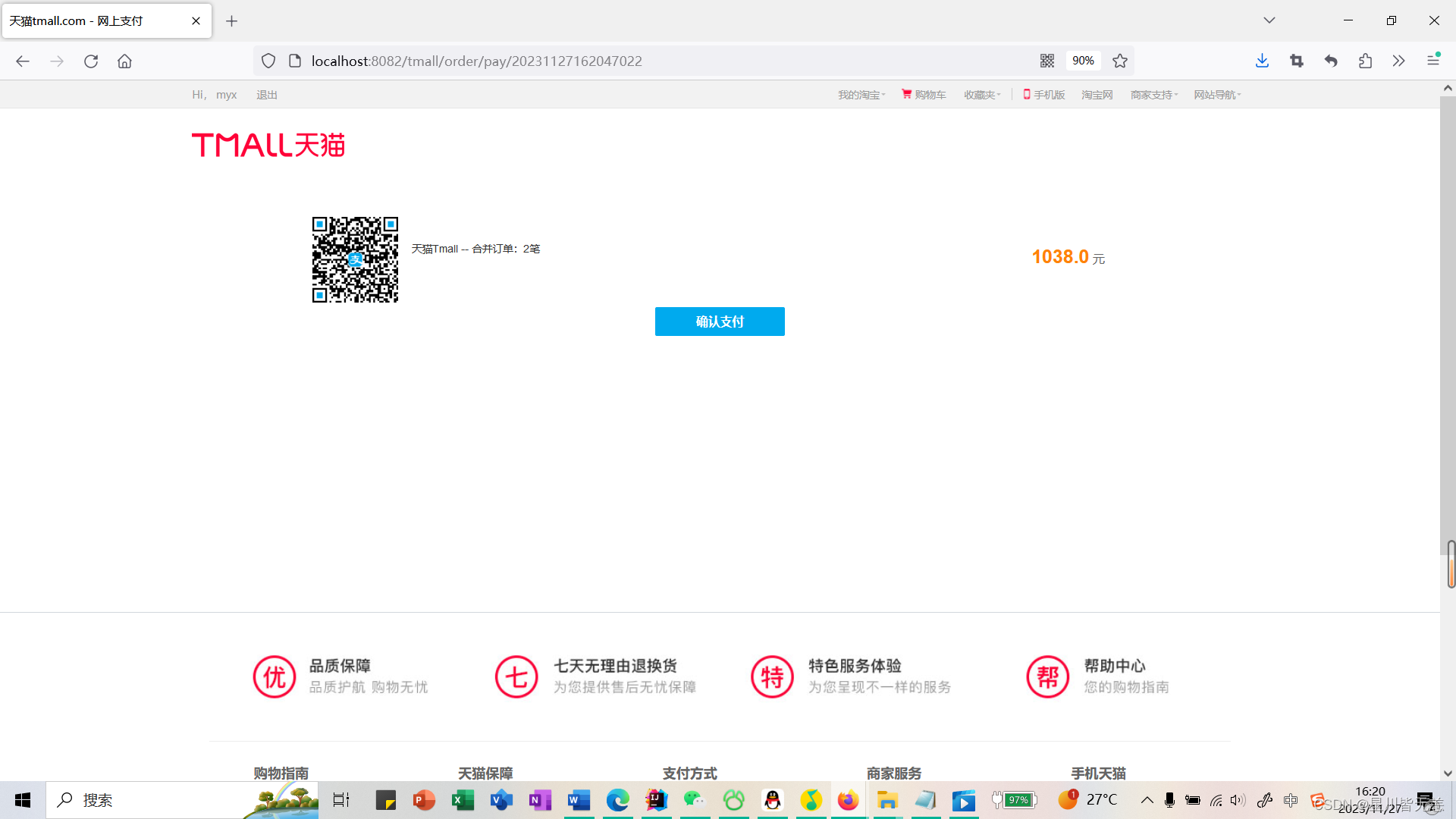Open WeChat from the taskbar

[x=695, y=800]
